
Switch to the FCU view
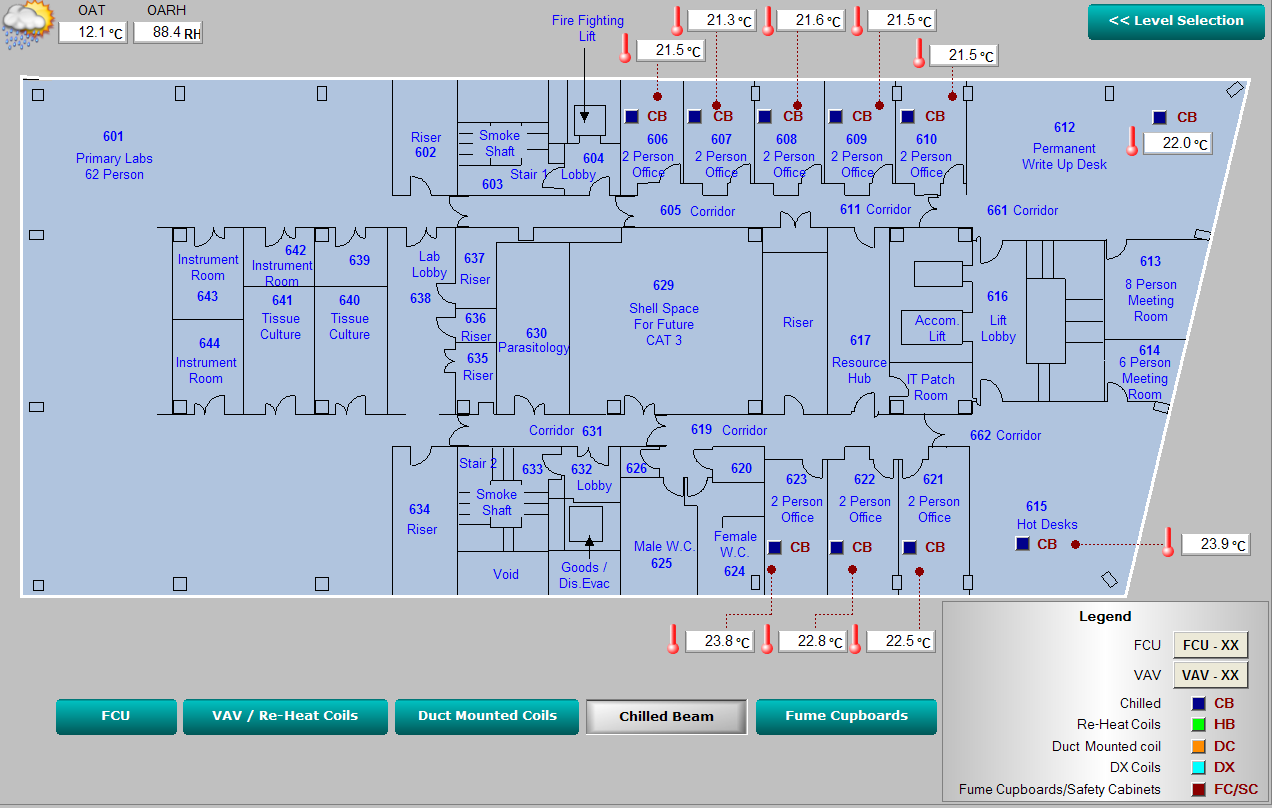[115, 716]
